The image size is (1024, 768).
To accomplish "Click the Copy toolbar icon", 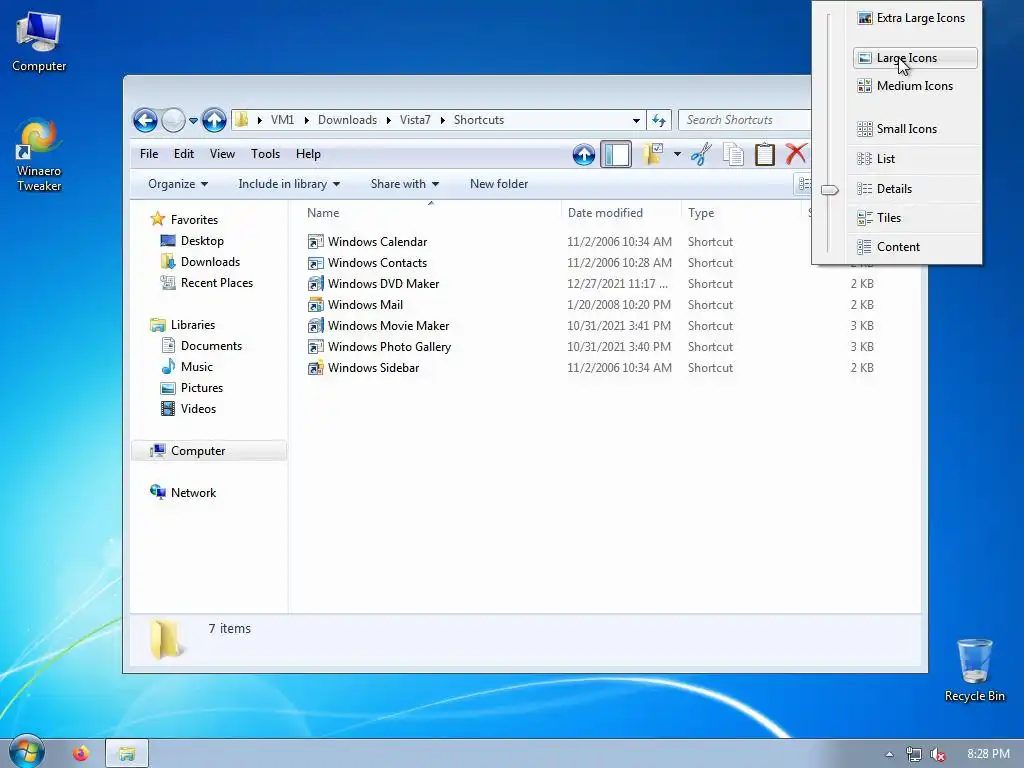I will pos(733,155).
